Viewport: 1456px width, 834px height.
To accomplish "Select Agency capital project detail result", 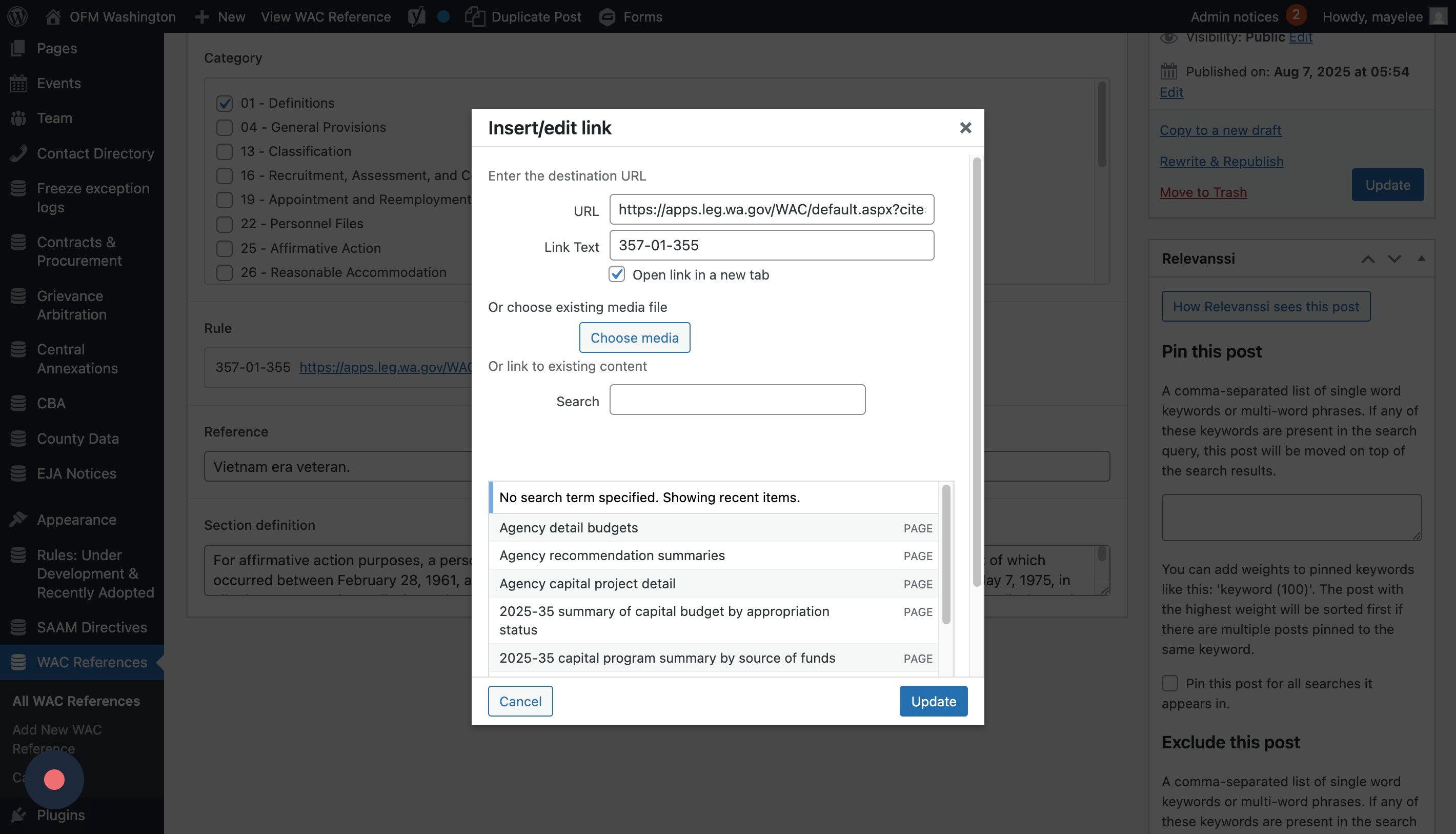I will click(x=588, y=584).
